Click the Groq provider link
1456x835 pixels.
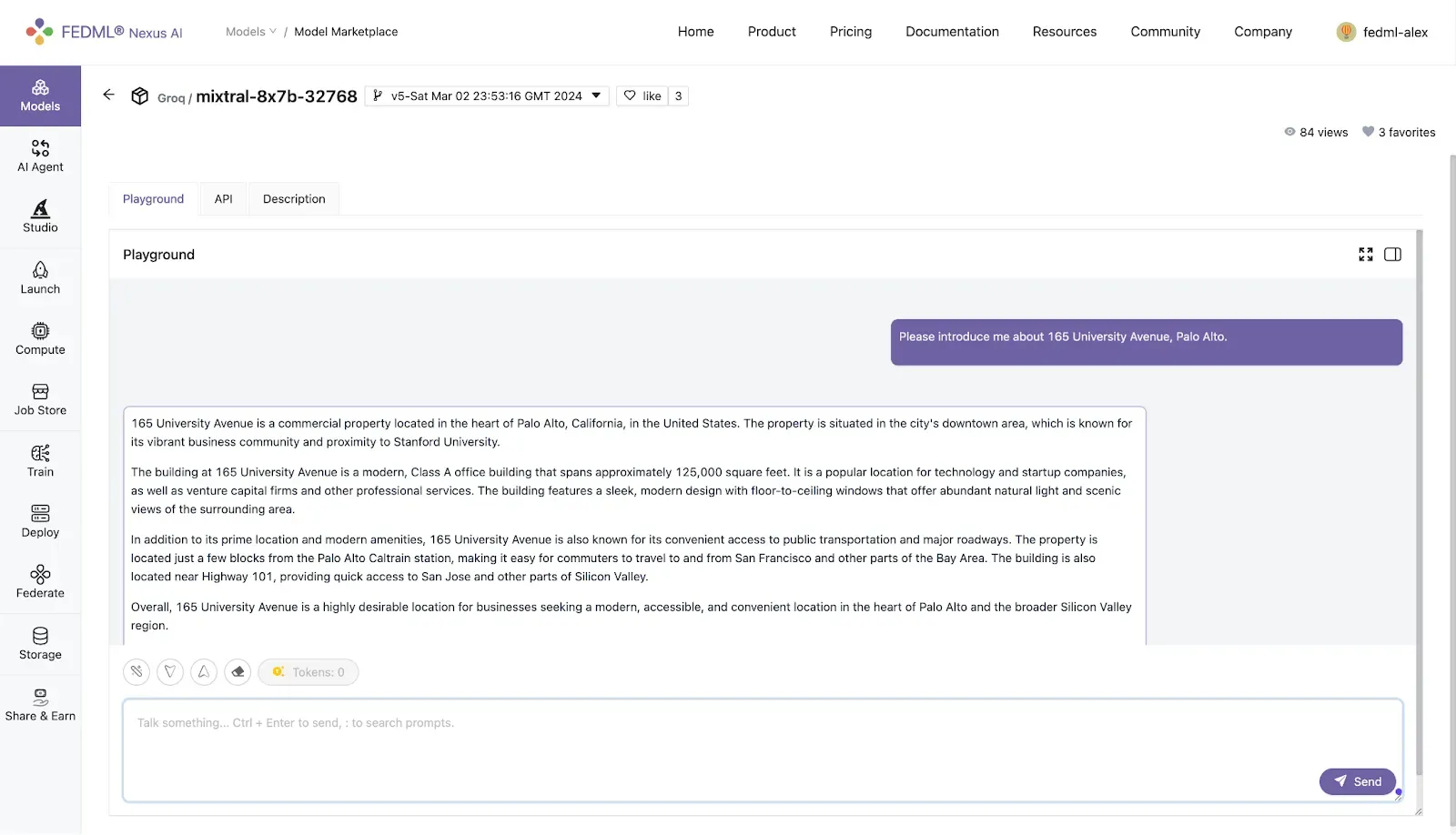coord(171,98)
